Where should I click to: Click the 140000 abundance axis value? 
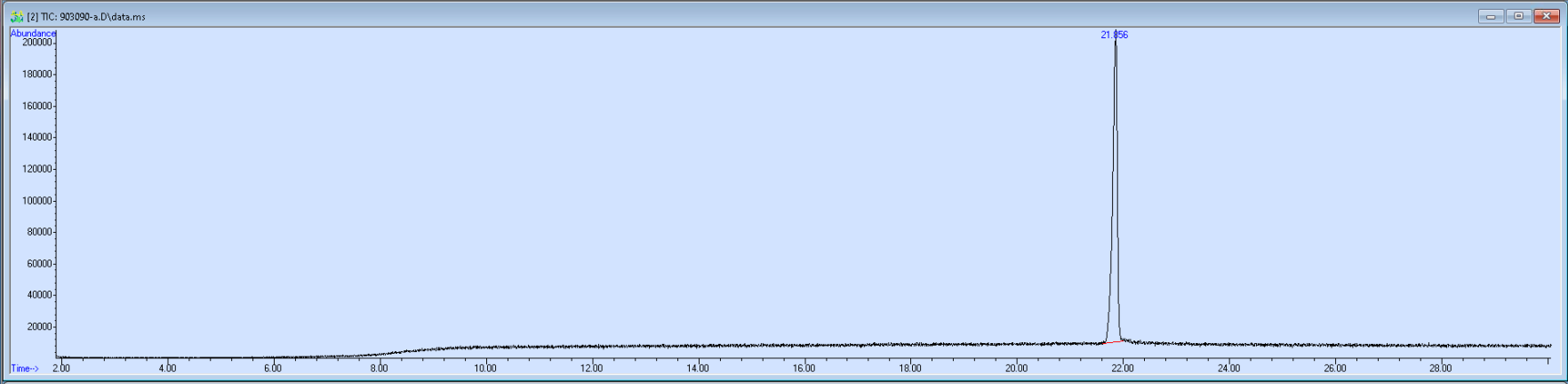37,137
